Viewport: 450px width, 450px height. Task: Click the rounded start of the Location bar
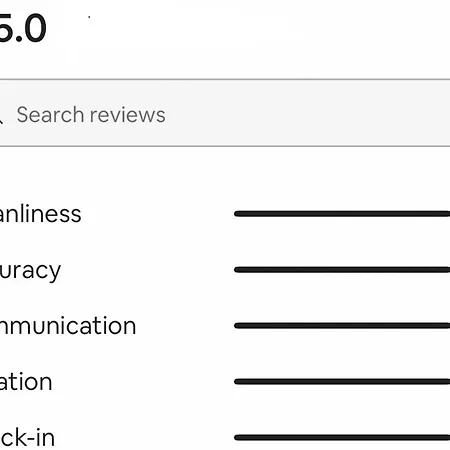(237, 382)
